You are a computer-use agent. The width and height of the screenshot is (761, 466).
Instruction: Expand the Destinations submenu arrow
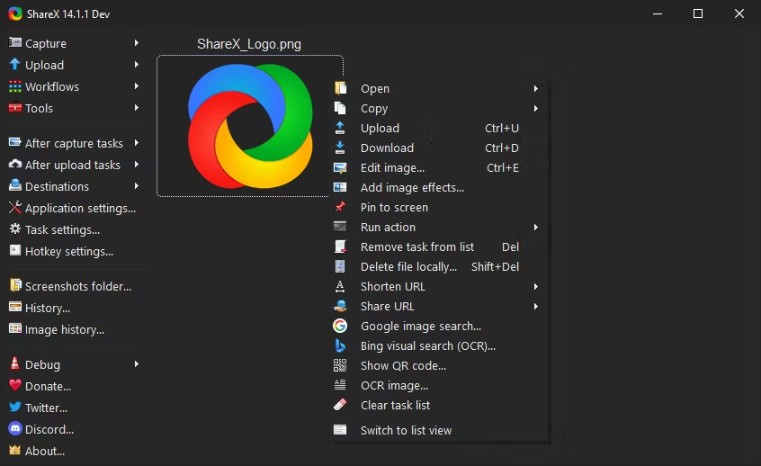pyautogui.click(x=136, y=186)
